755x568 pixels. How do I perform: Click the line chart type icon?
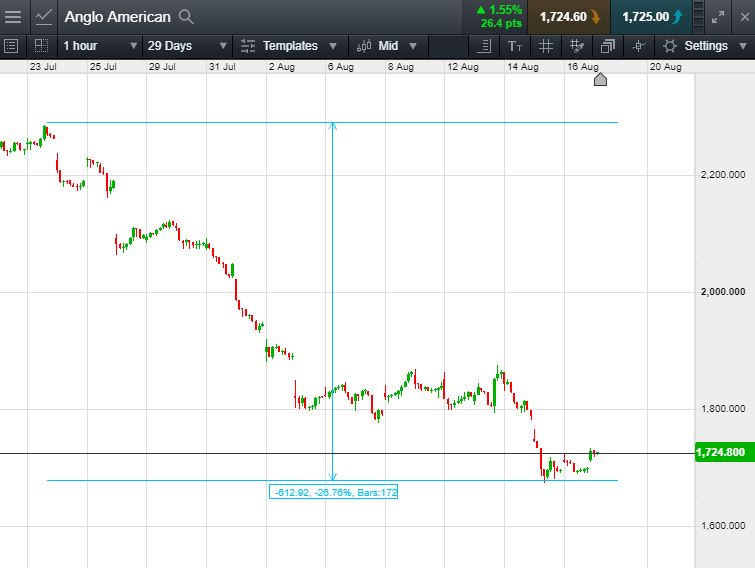pyautogui.click(x=43, y=17)
